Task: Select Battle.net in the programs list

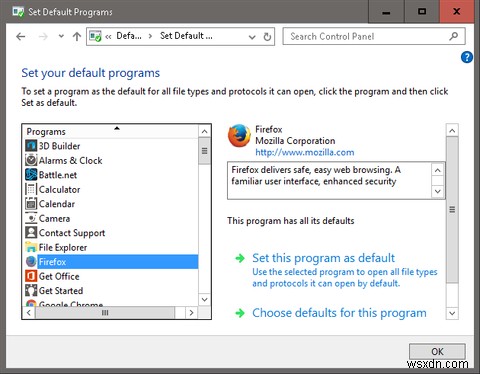Action: (x=58, y=175)
